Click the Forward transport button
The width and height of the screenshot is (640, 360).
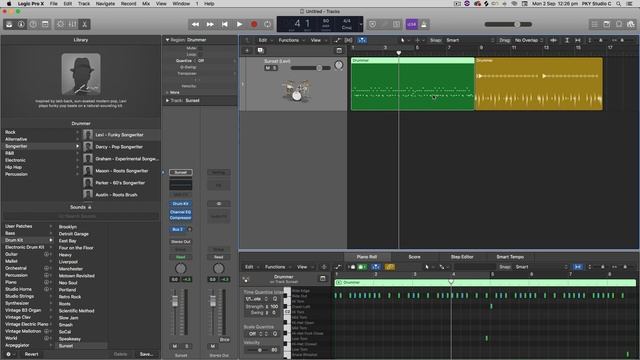(210, 24)
